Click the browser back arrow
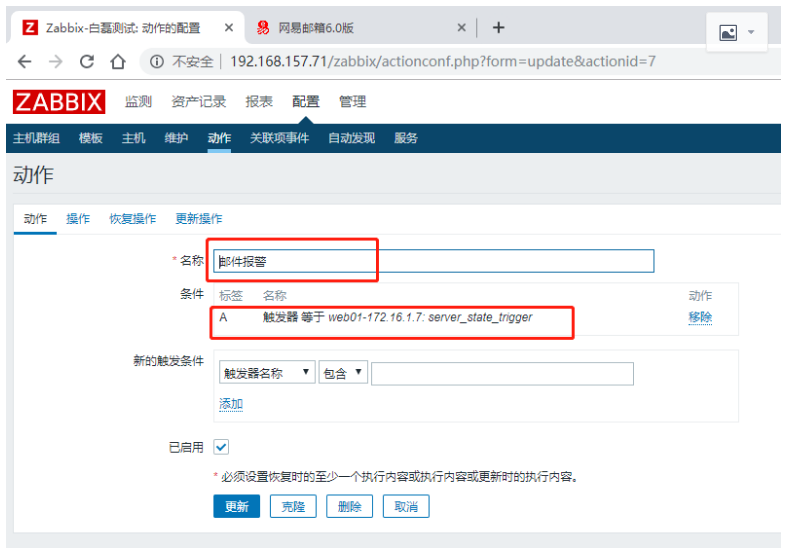The height and width of the screenshot is (552, 787). tap(24, 62)
